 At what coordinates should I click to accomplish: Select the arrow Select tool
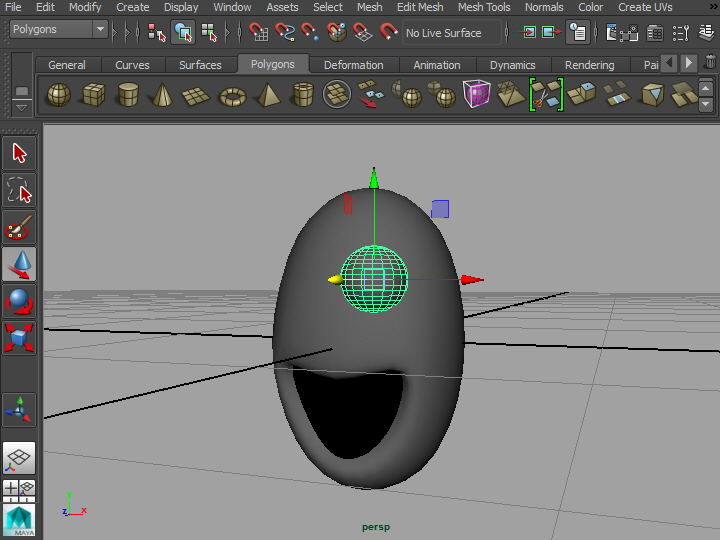pos(20,153)
